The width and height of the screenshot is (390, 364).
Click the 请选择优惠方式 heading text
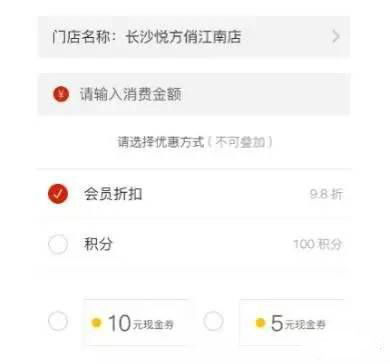click(161, 142)
